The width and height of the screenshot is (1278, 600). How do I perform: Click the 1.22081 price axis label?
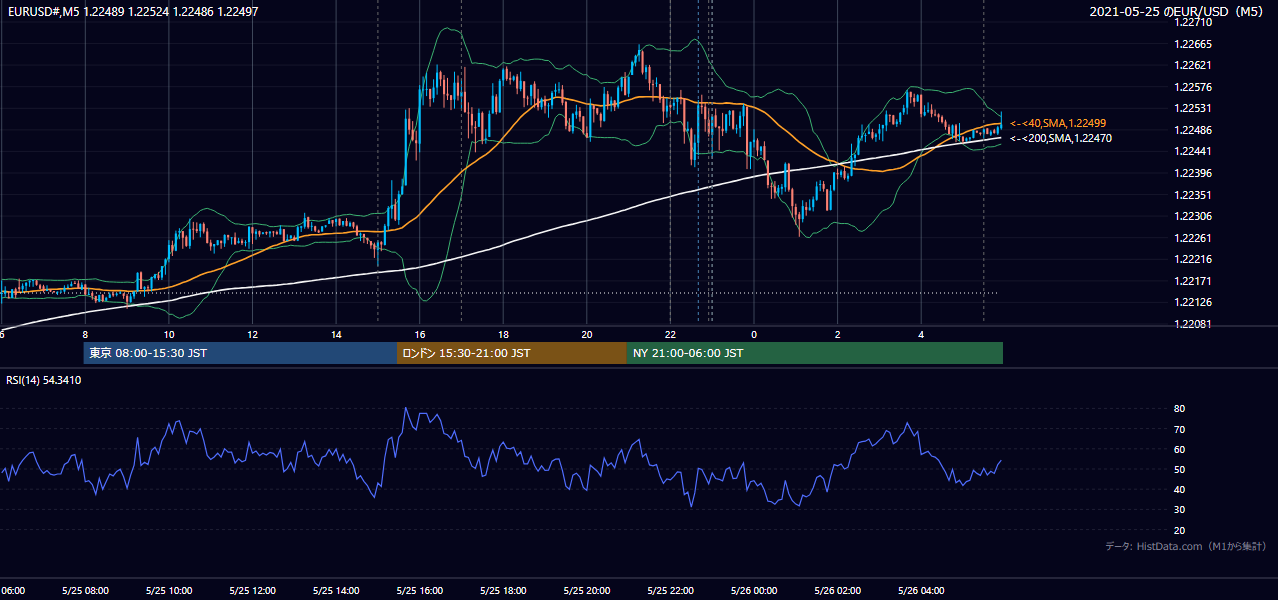point(1193,324)
